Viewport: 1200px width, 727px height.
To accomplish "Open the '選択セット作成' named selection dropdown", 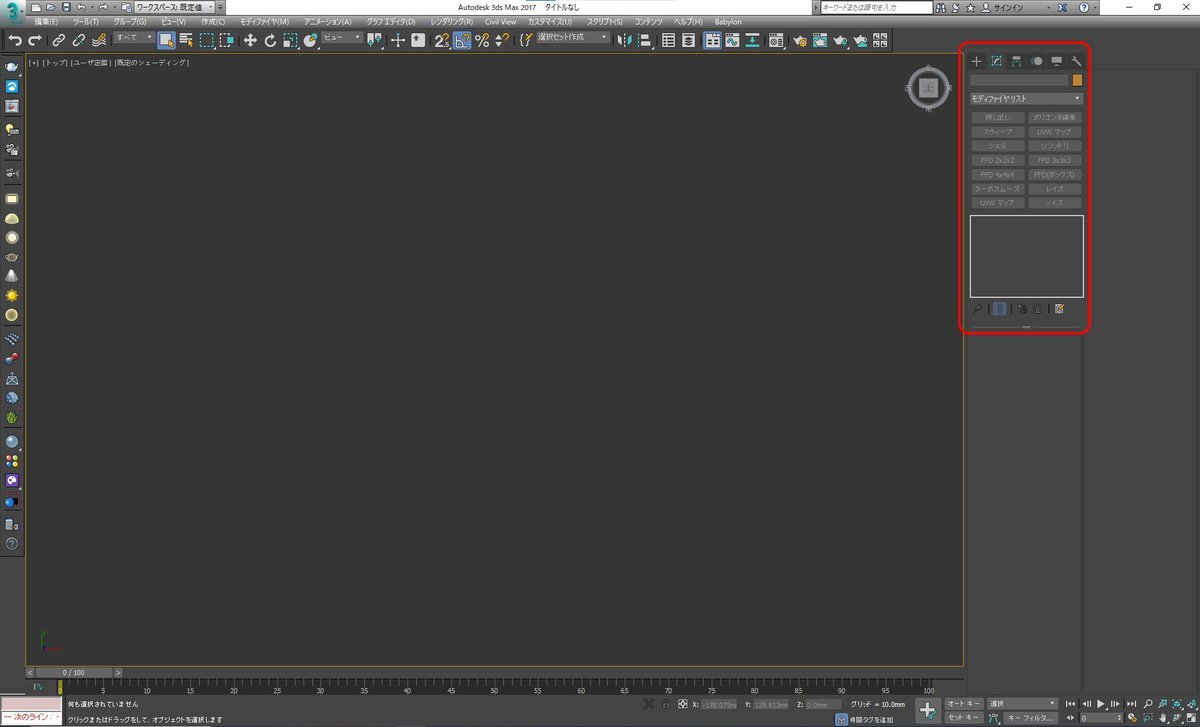I will [572, 38].
